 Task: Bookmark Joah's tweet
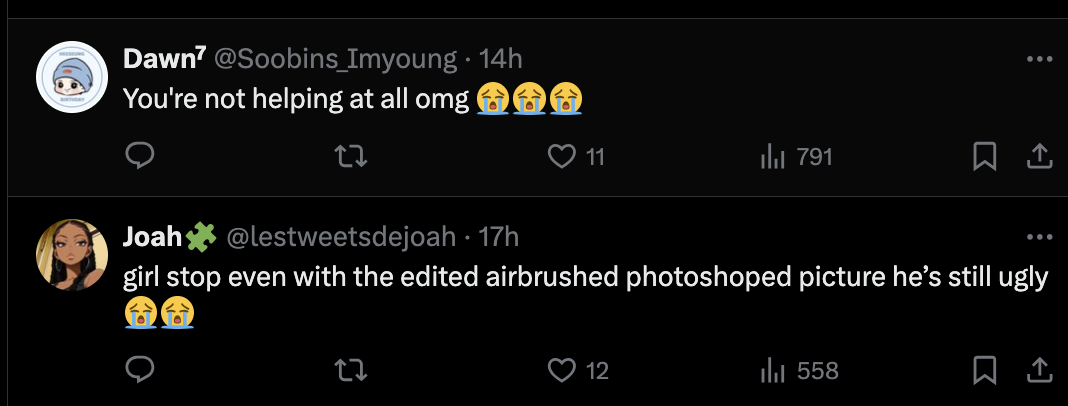(x=984, y=370)
